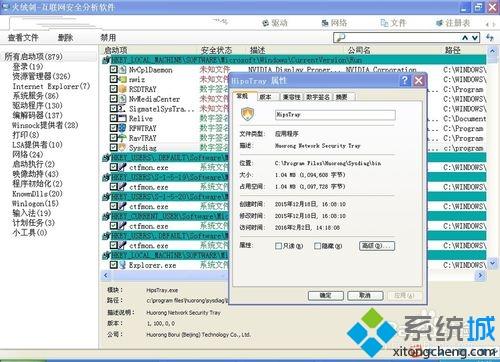Click the 高级 button
This screenshot has width=500, height=362.
[x=377, y=246]
